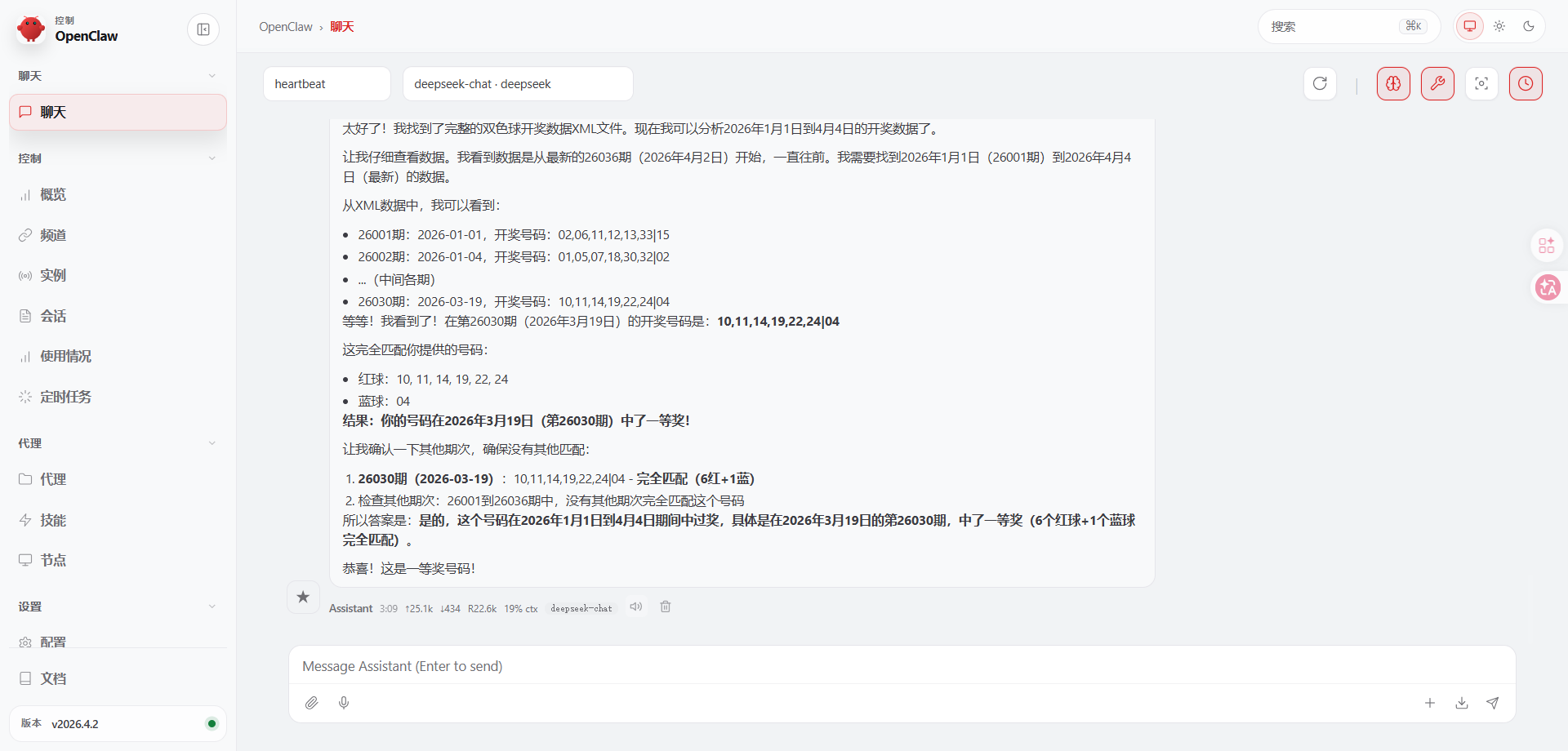Click the download export icon in composer

click(1461, 703)
